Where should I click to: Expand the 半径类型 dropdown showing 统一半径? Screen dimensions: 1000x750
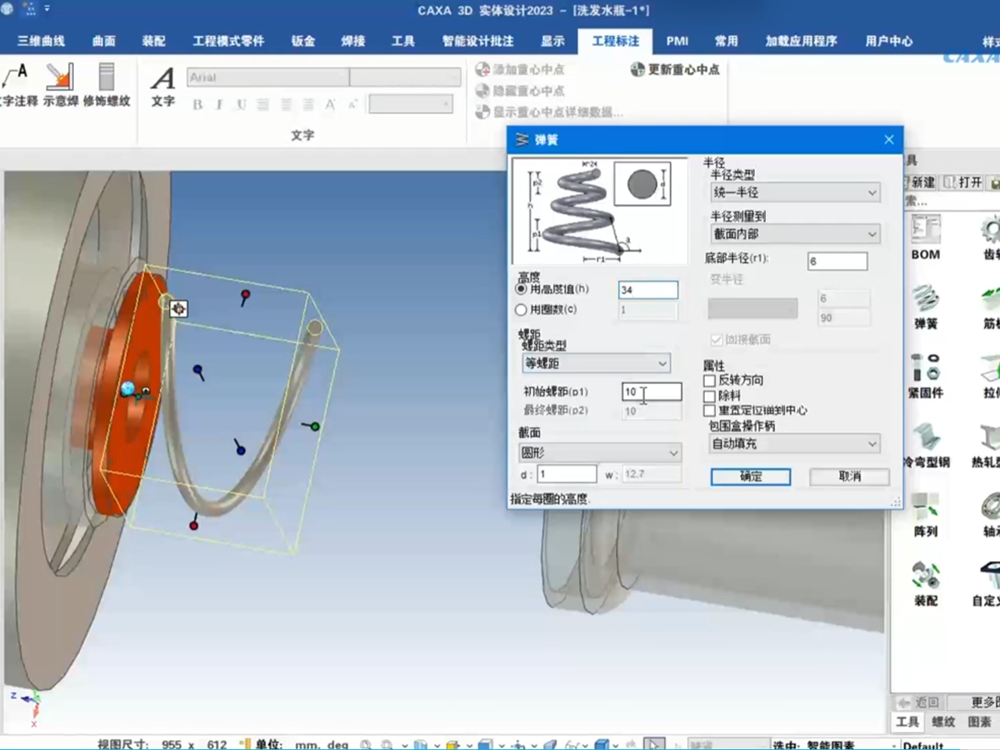(x=794, y=192)
